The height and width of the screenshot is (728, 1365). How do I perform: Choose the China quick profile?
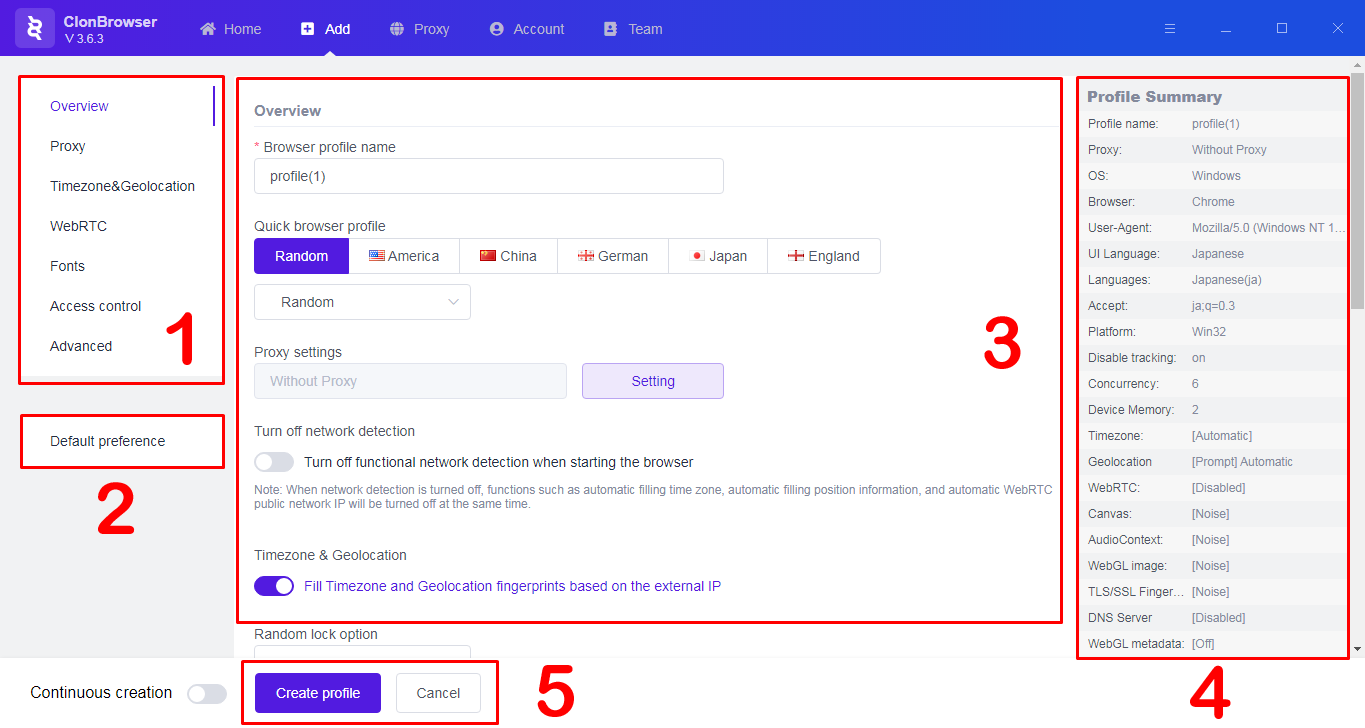(x=508, y=256)
